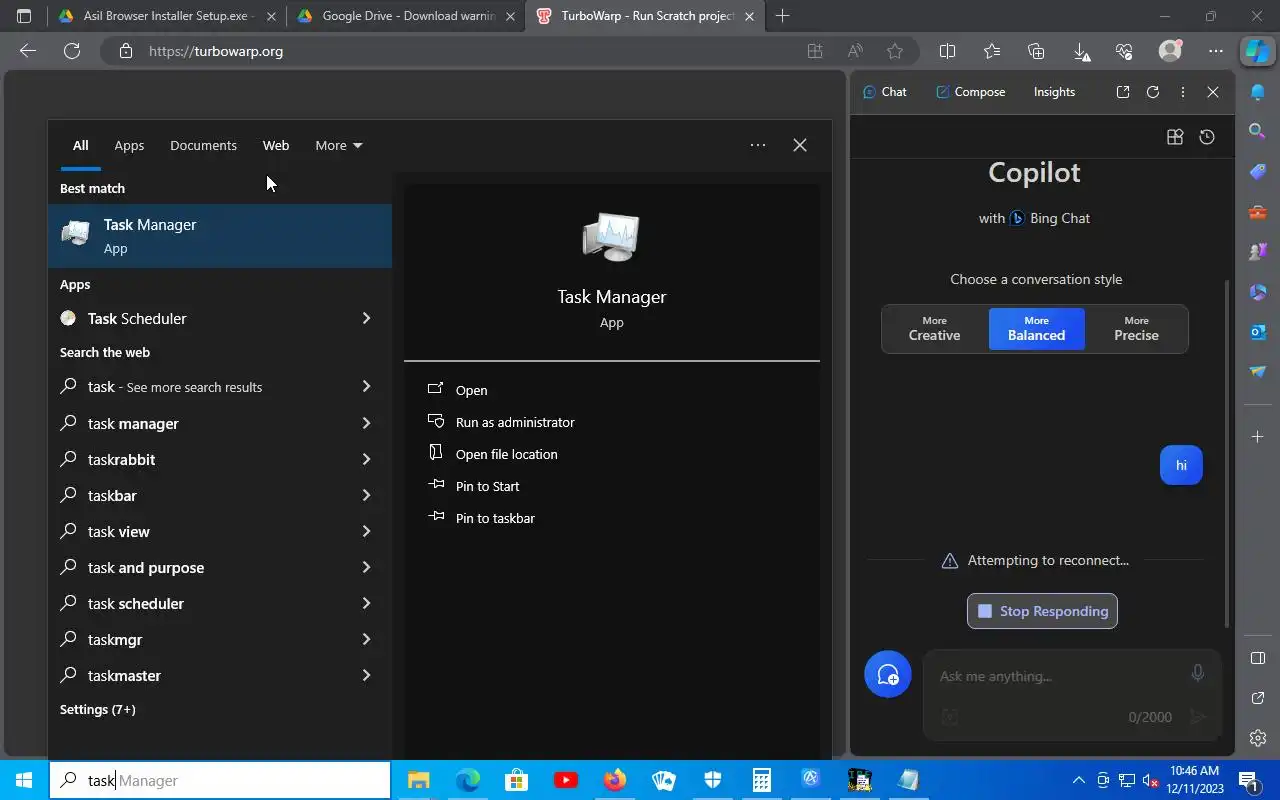Open the Favorites list toolbar button
This screenshot has height=800, width=1280.
click(992, 51)
